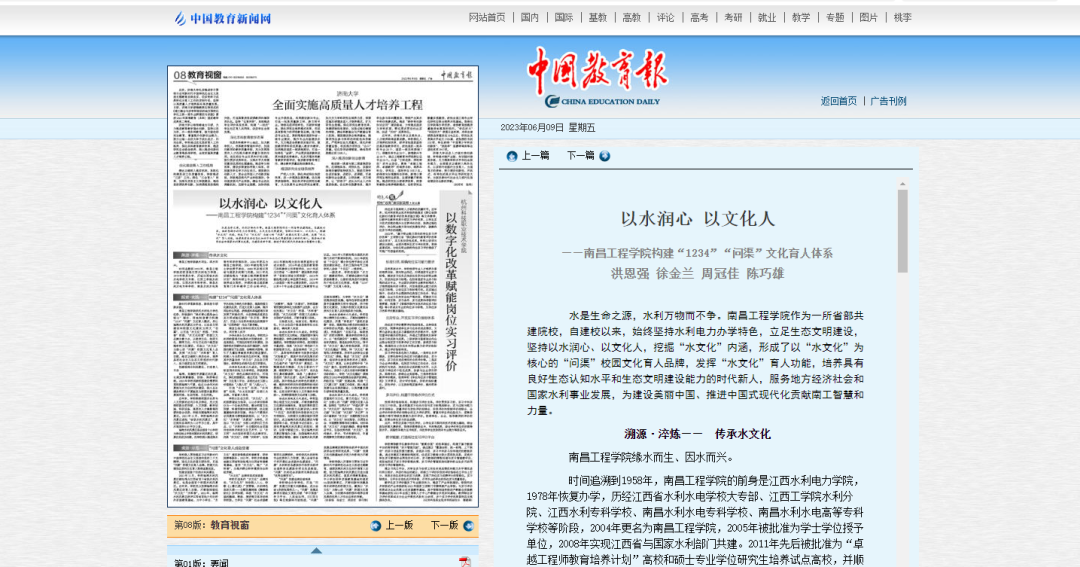Open the 图片 section in the top menu

(x=869, y=17)
